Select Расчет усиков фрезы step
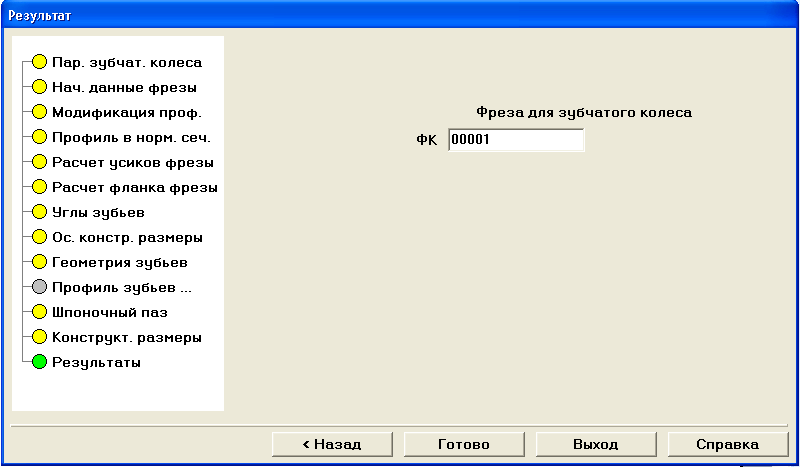The height and width of the screenshot is (467, 800). pos(133,163)
